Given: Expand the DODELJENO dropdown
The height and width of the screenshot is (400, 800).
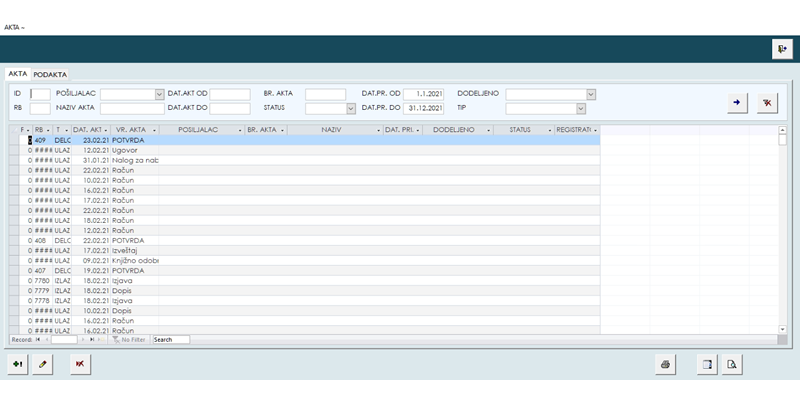Looking at the screenshot, I should click(x=590, y=95).
